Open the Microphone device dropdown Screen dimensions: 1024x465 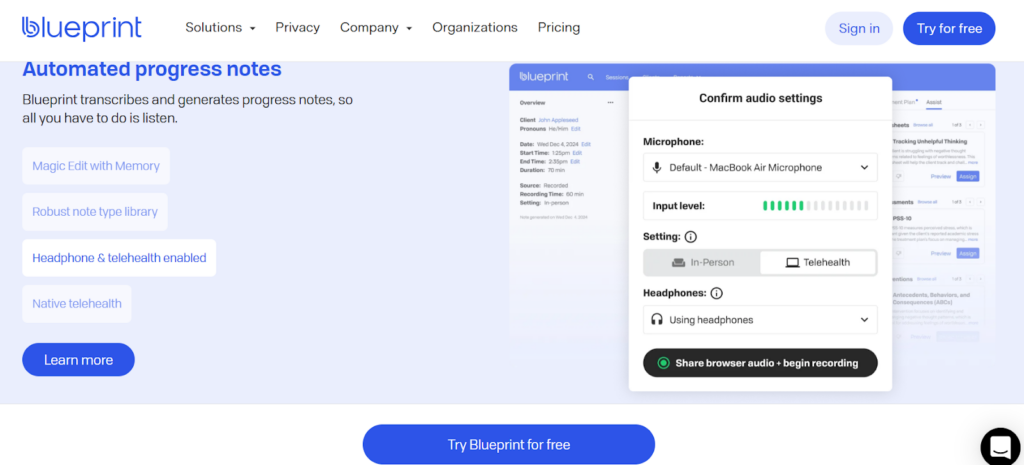pos(760,168)
